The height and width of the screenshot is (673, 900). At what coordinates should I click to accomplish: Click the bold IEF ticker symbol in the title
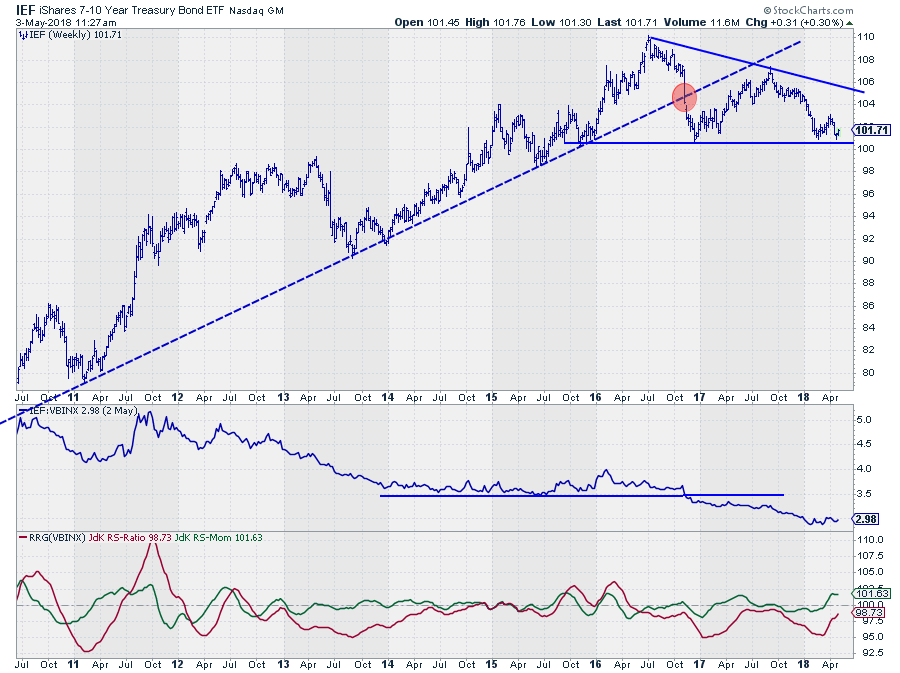[x=26, y=10]
